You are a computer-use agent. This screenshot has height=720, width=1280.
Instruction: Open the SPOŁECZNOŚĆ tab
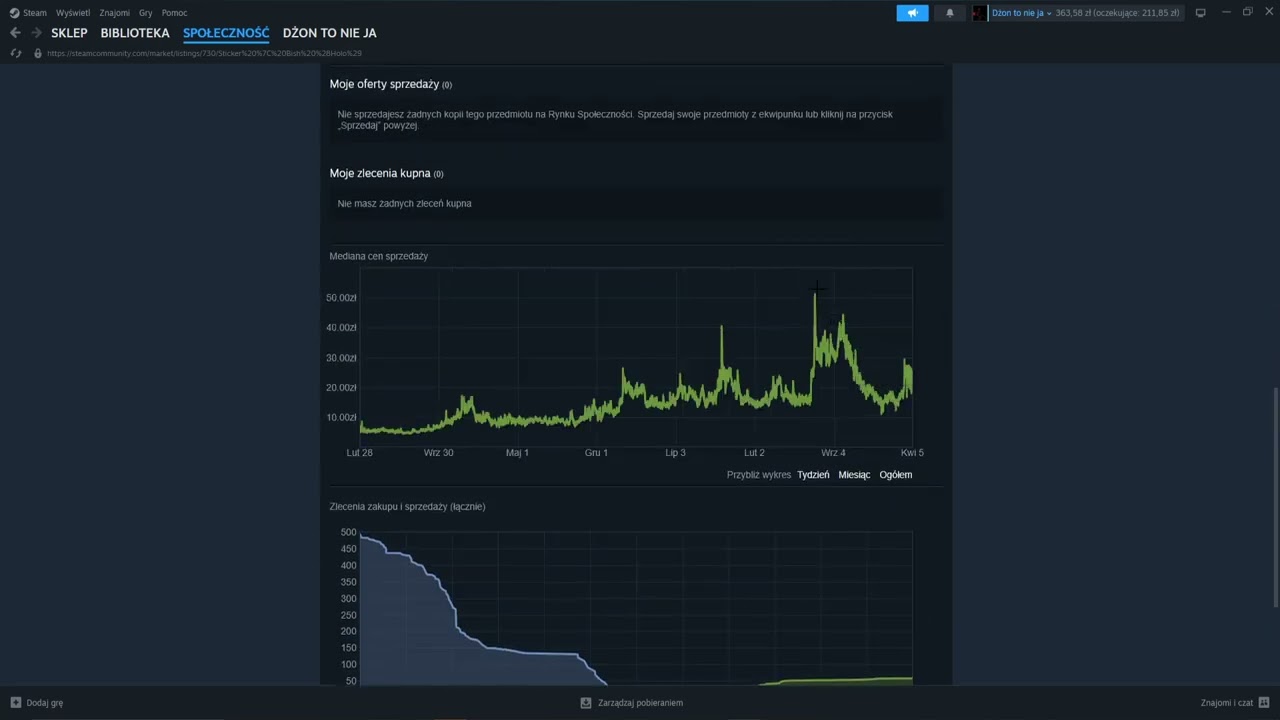[x=226, y=33]
